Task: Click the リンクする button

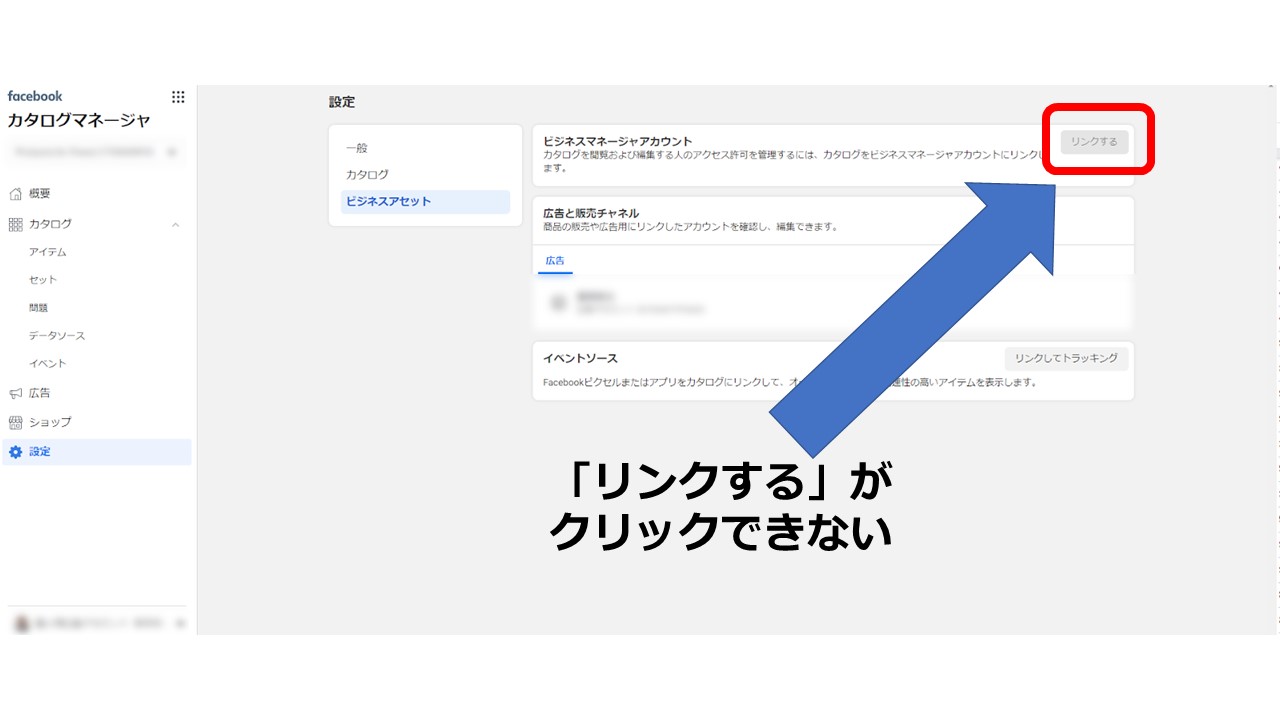Action: [x=1094, y=142]
